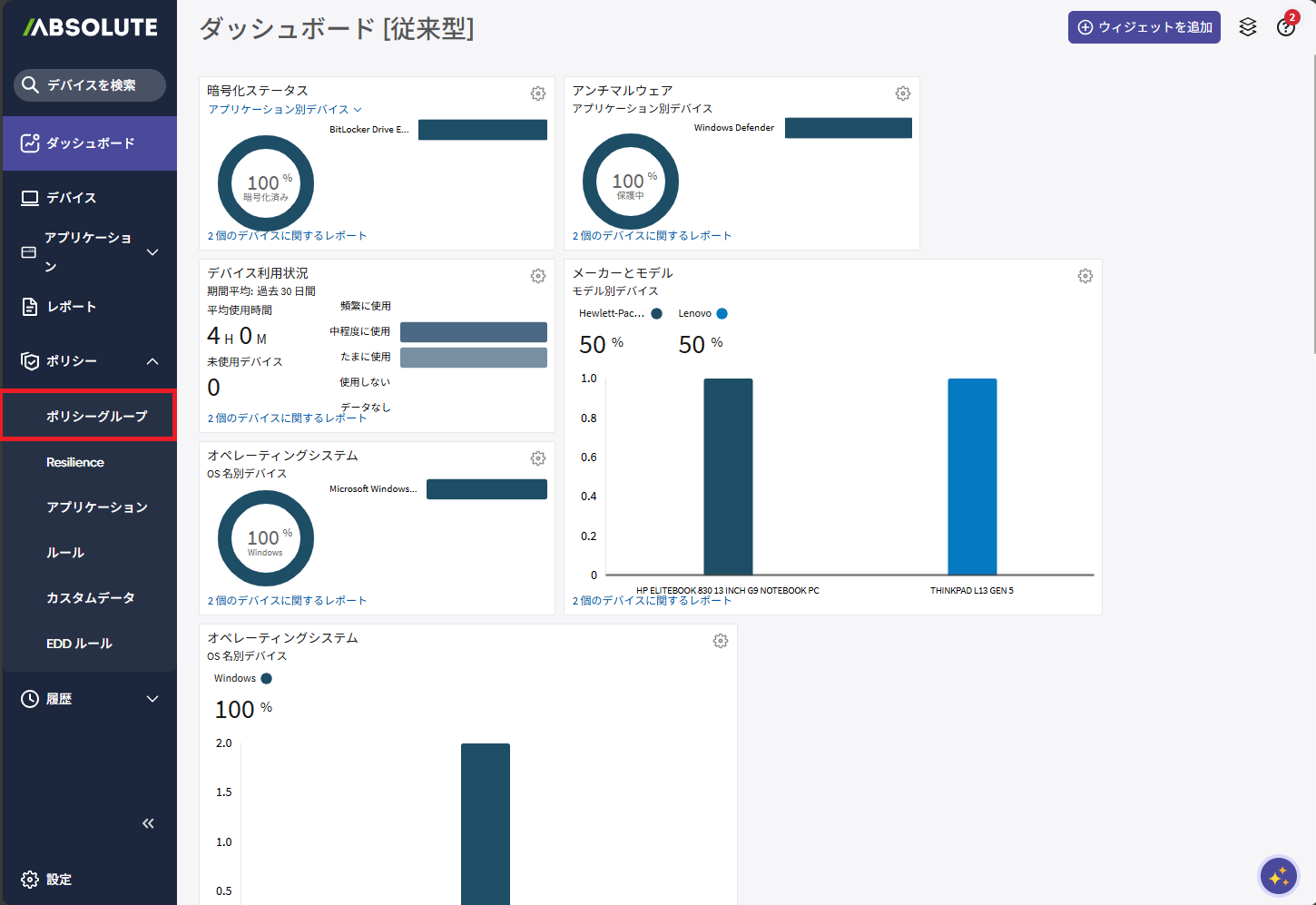The image size is (1316, 905).
Task: Toggle Windows legend series in OS chart
Action: (x=266, y=679)
